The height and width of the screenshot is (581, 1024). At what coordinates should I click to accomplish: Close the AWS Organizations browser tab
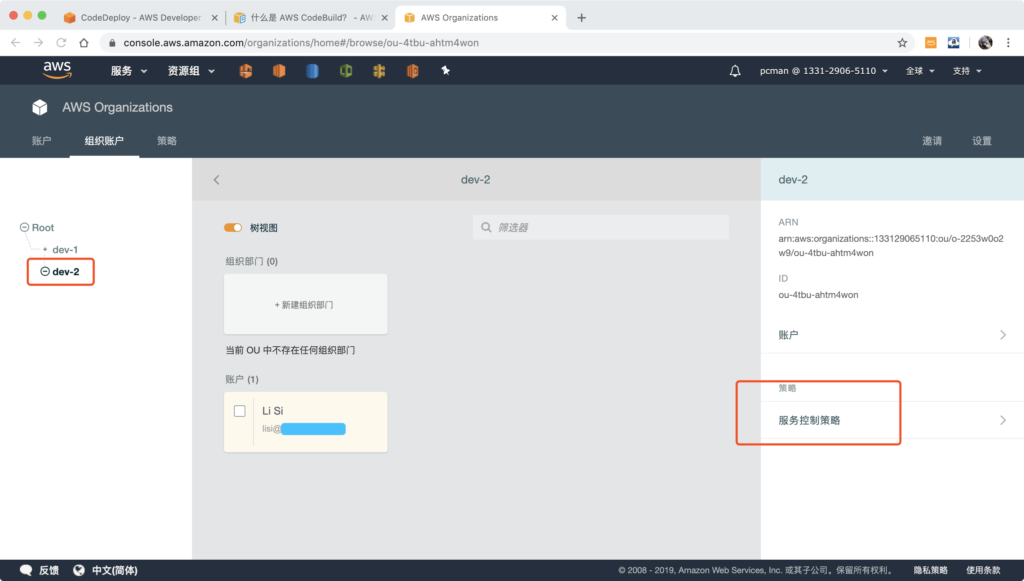pos(554,18)
